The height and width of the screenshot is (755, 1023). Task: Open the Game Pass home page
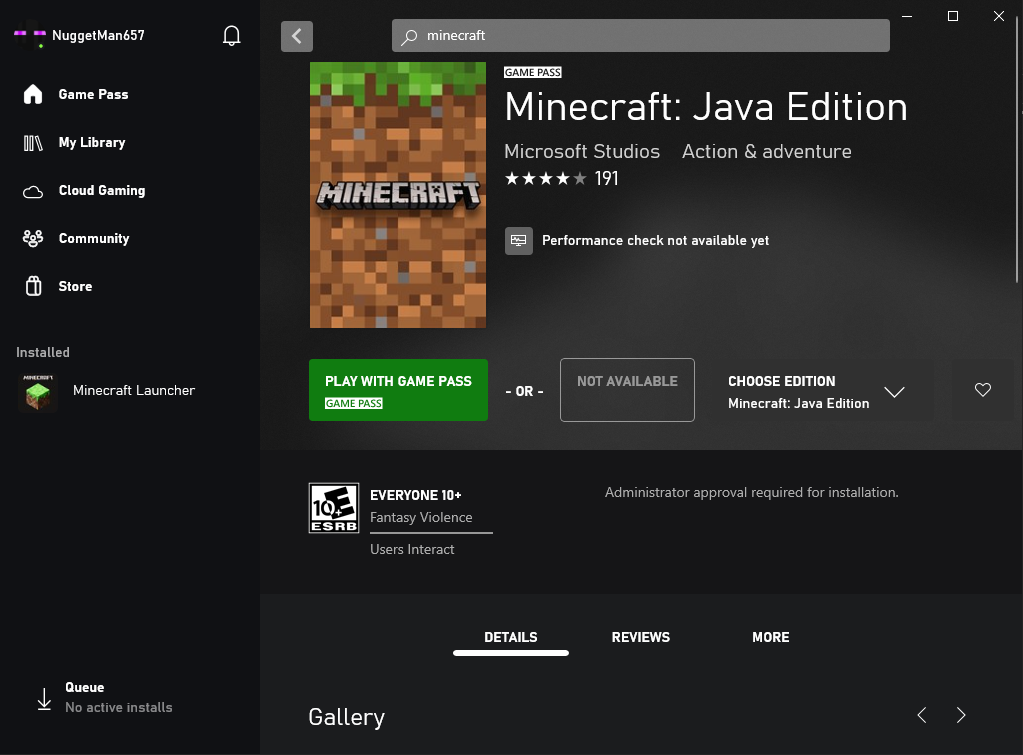pyautogui.click(x=92, y=94)
